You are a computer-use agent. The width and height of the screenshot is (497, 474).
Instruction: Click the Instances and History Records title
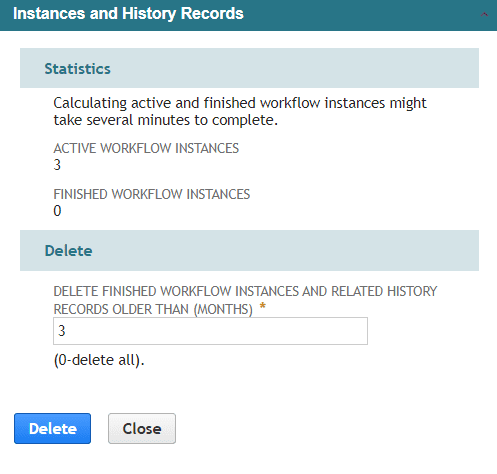pos(128,14)
